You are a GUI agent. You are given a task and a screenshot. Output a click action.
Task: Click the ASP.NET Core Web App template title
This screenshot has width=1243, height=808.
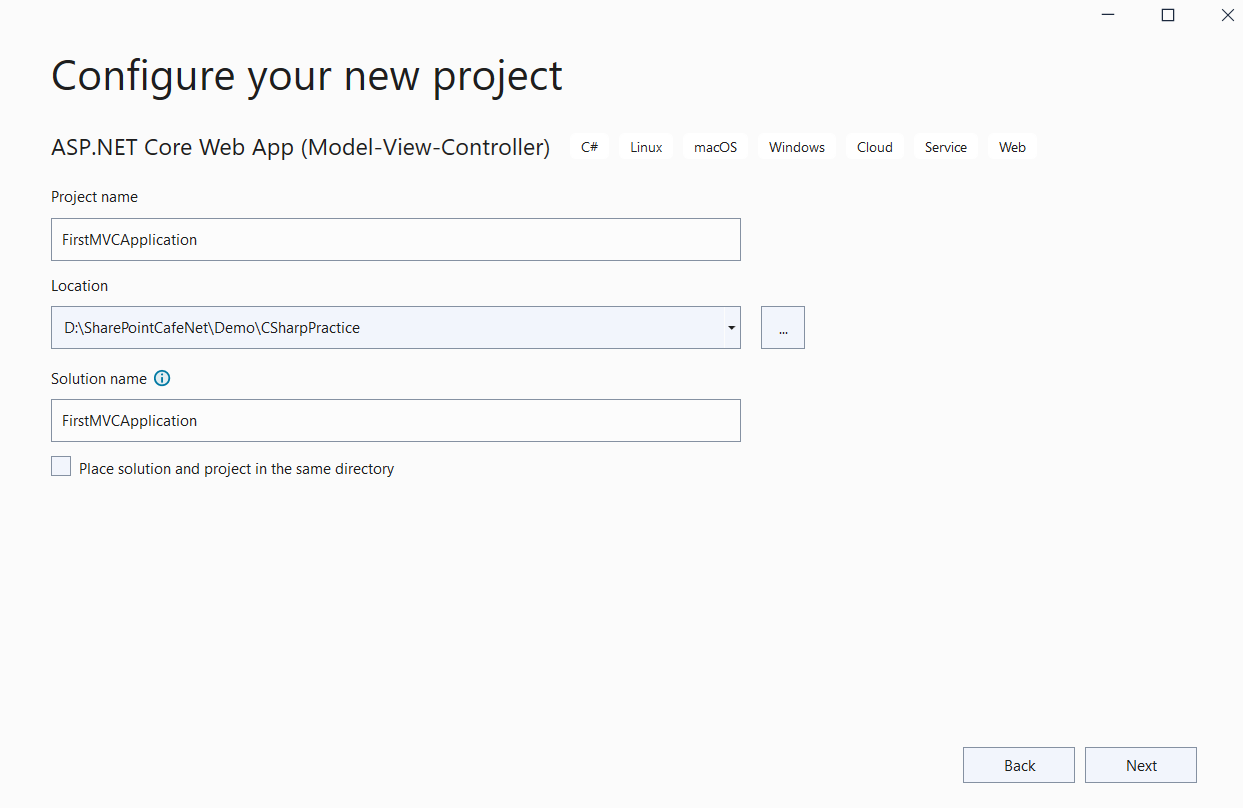[301, 148]
